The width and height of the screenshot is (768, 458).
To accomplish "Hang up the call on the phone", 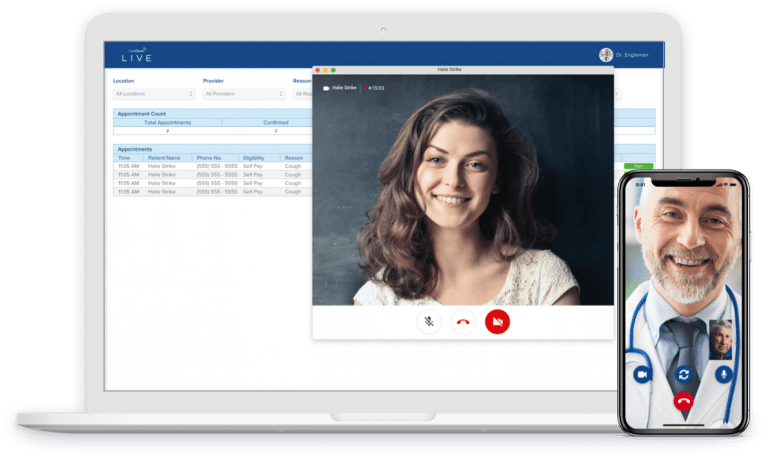I will point(683,402).
